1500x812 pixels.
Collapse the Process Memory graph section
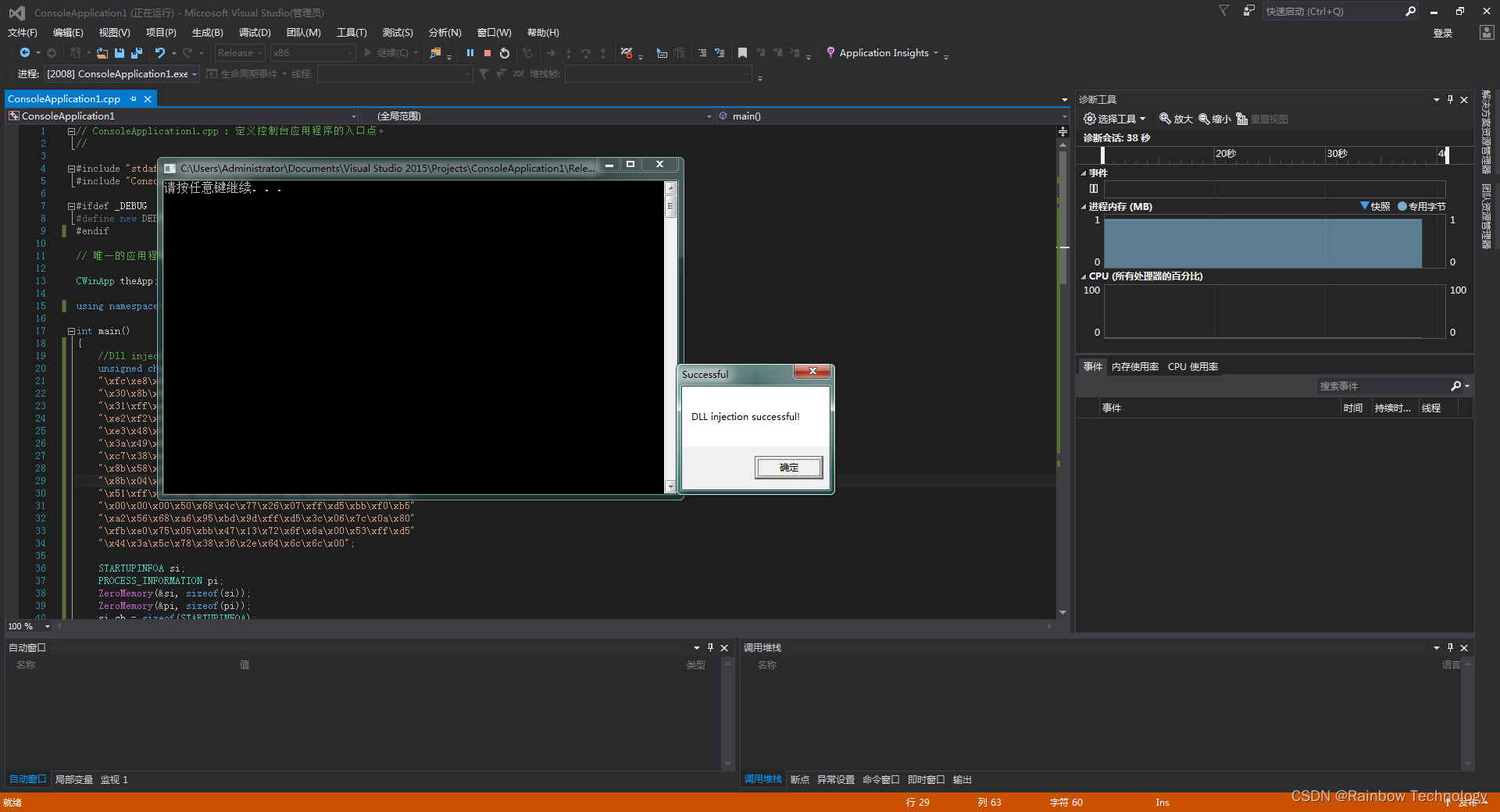(x=1084, y=207)
